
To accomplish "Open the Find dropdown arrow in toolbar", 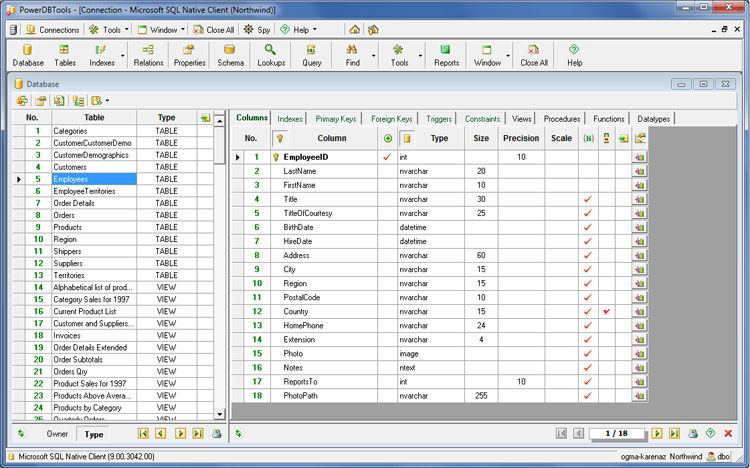I will (x=374, y=56).
